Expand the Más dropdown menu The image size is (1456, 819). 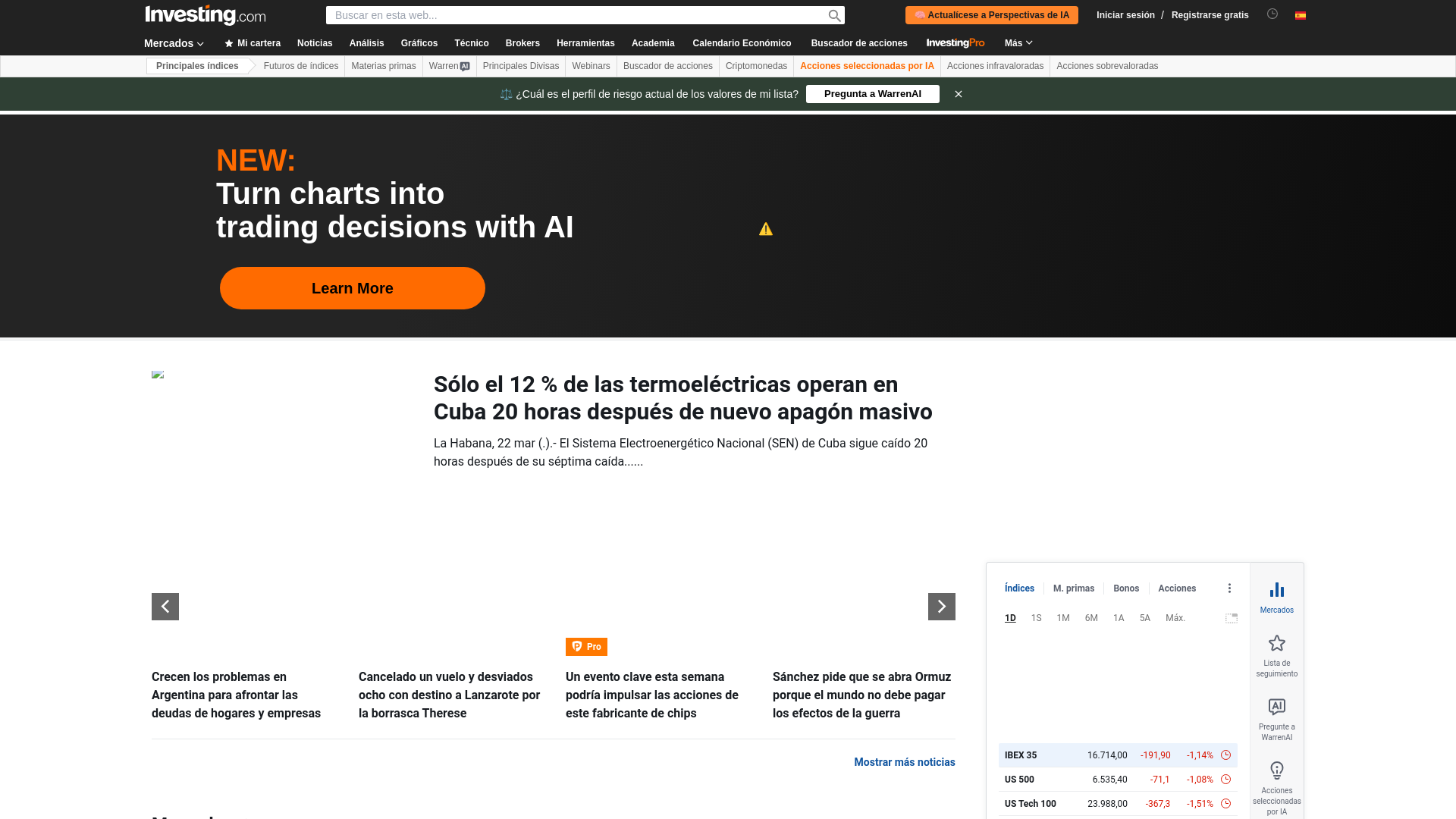1018,43
